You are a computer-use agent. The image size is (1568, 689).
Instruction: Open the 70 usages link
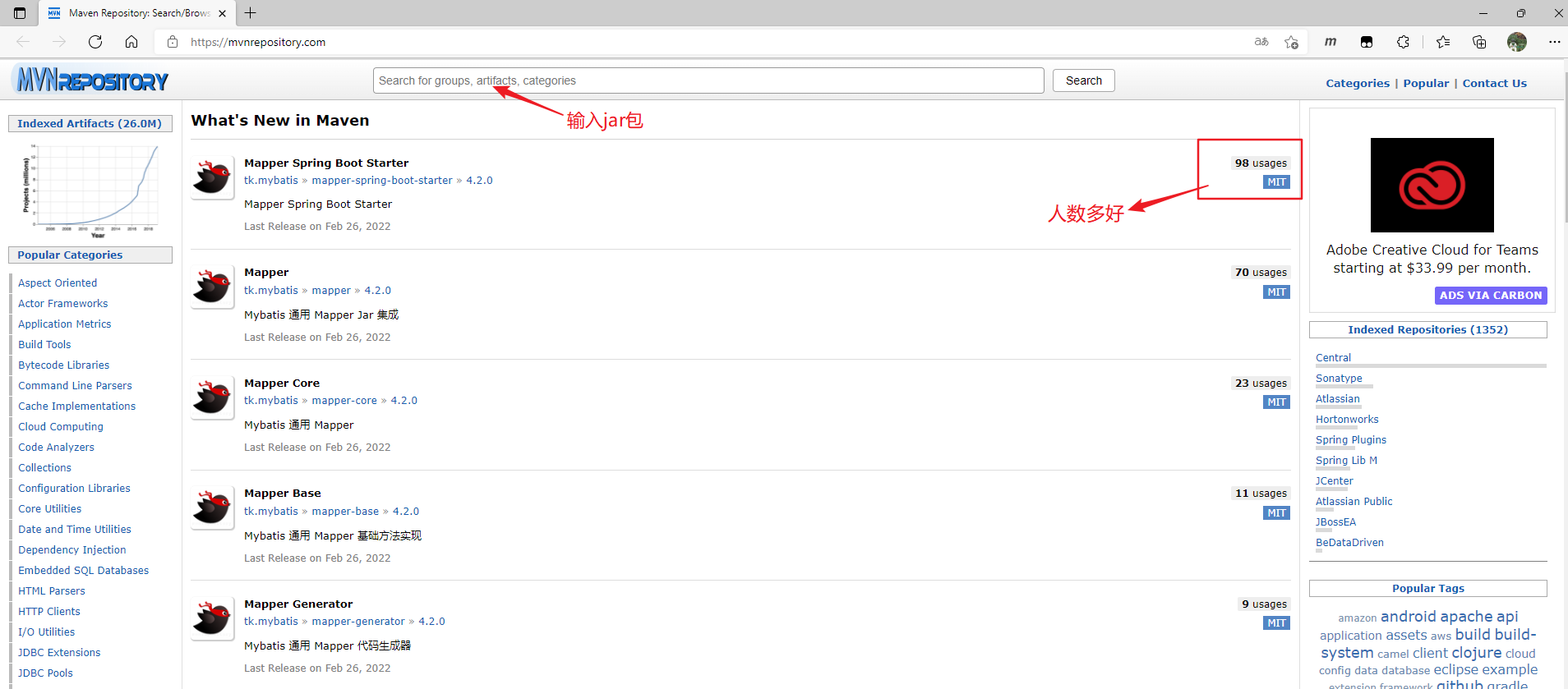(1261, 272)
